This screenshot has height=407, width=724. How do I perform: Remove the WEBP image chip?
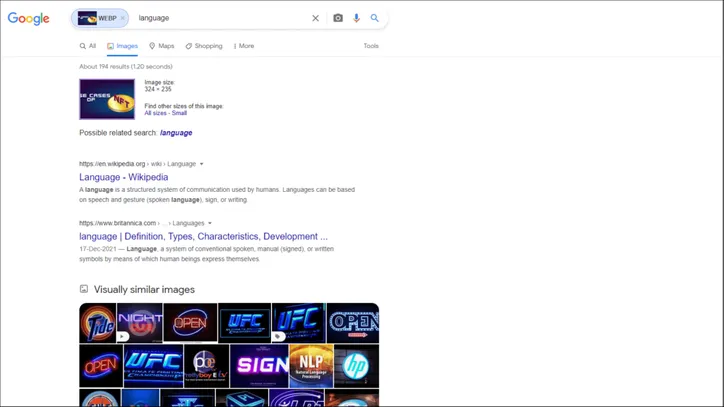point(122,18)
